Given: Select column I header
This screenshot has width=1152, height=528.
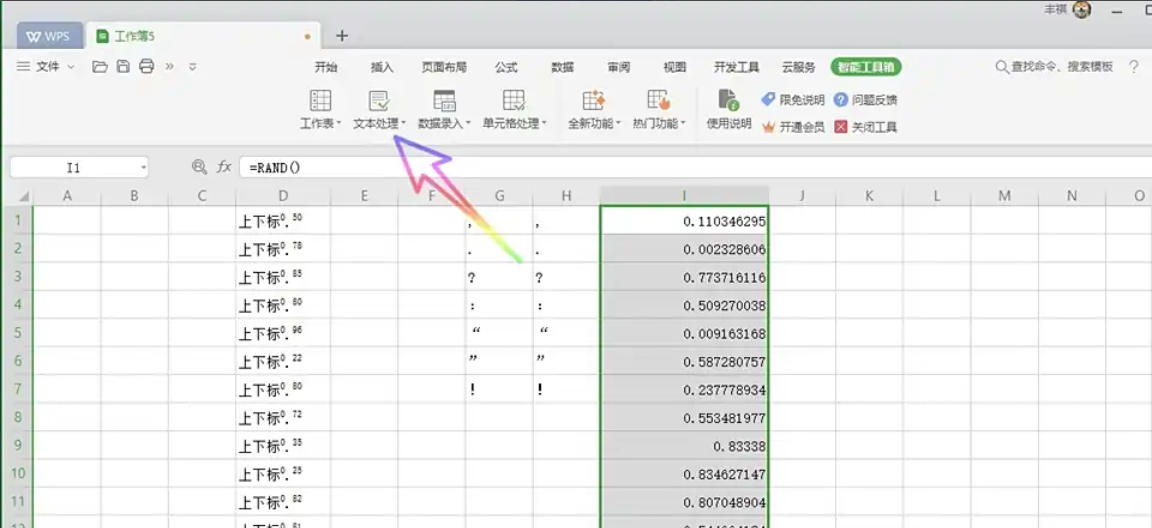Looking at the screenshot, I should [x=684, y=196].
